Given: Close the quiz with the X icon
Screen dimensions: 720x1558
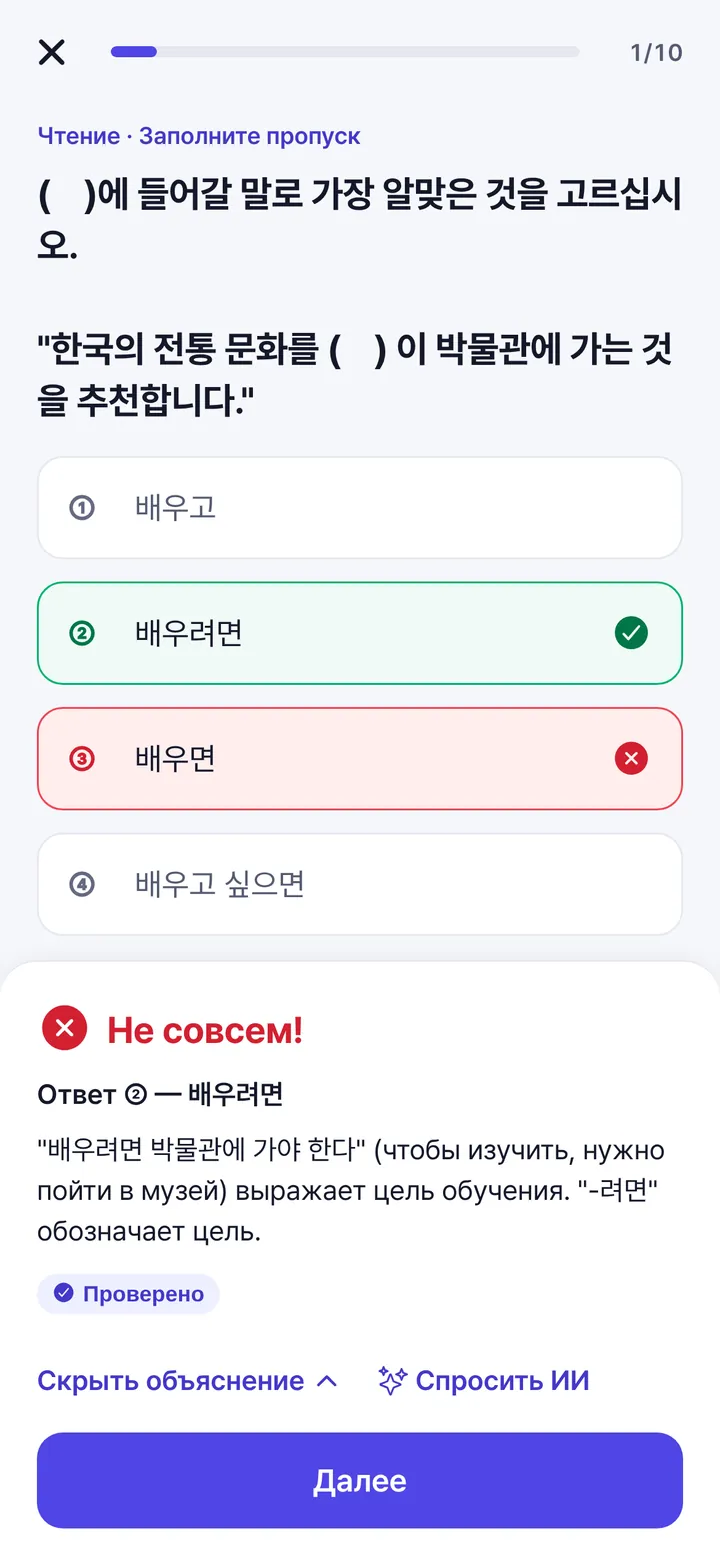Looking at the screenshot, I should (51, 52).
